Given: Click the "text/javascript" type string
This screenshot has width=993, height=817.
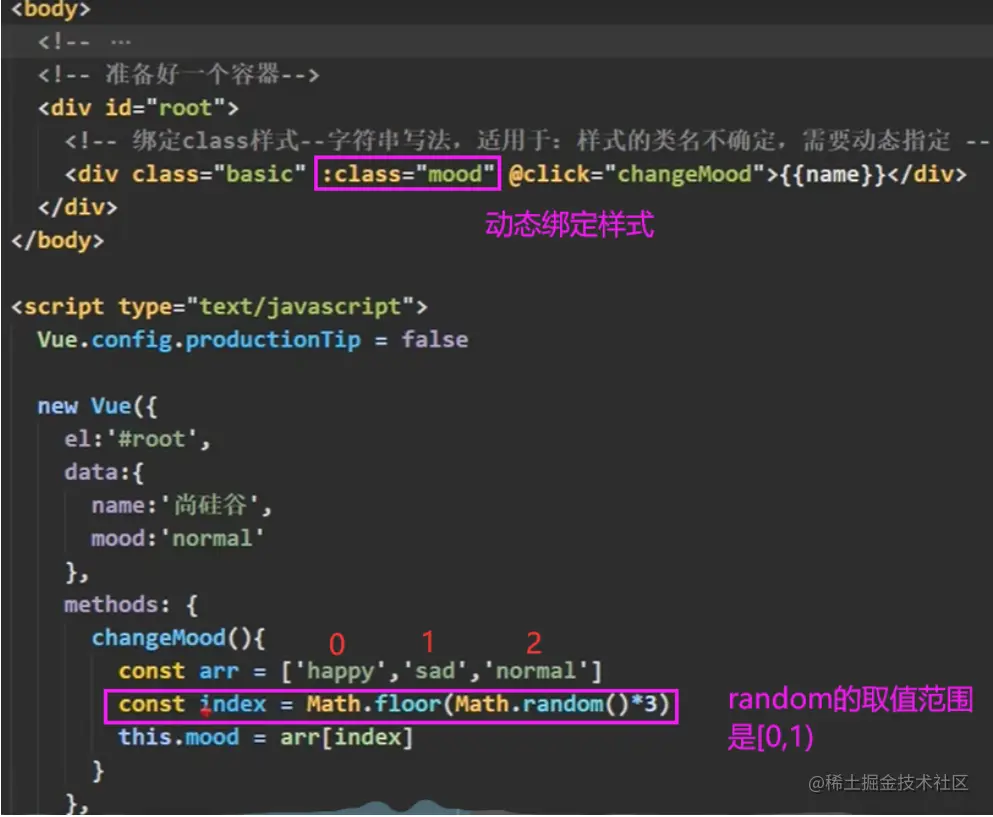Looking at the screenshot, I should coord(300,307).
